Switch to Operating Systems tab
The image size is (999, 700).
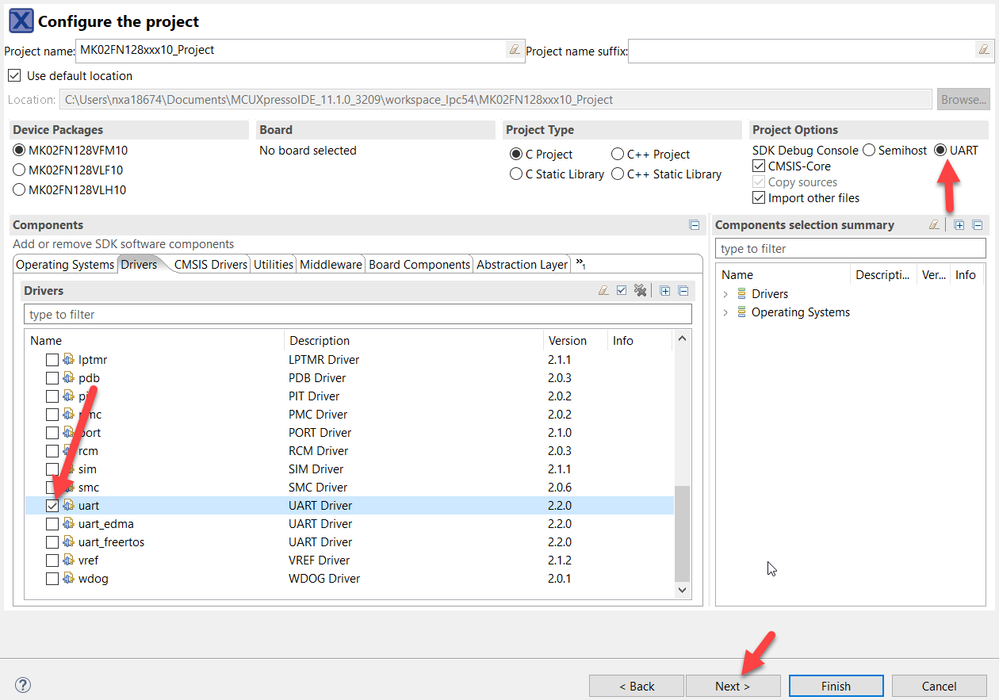[65, 264]
